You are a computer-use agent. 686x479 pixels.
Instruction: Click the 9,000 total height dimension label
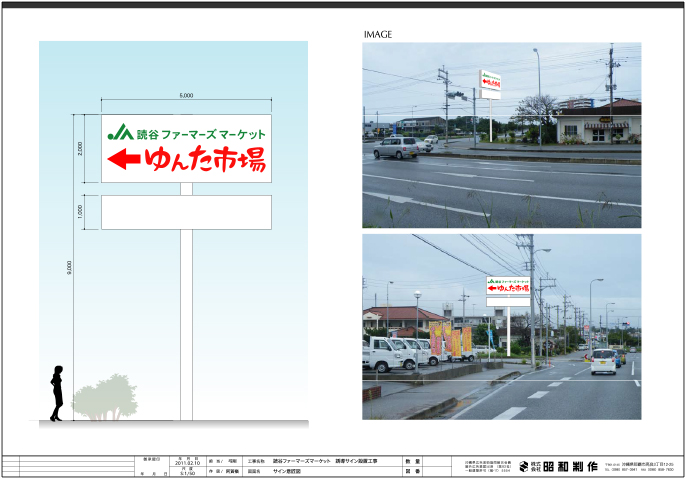(69, 267)
